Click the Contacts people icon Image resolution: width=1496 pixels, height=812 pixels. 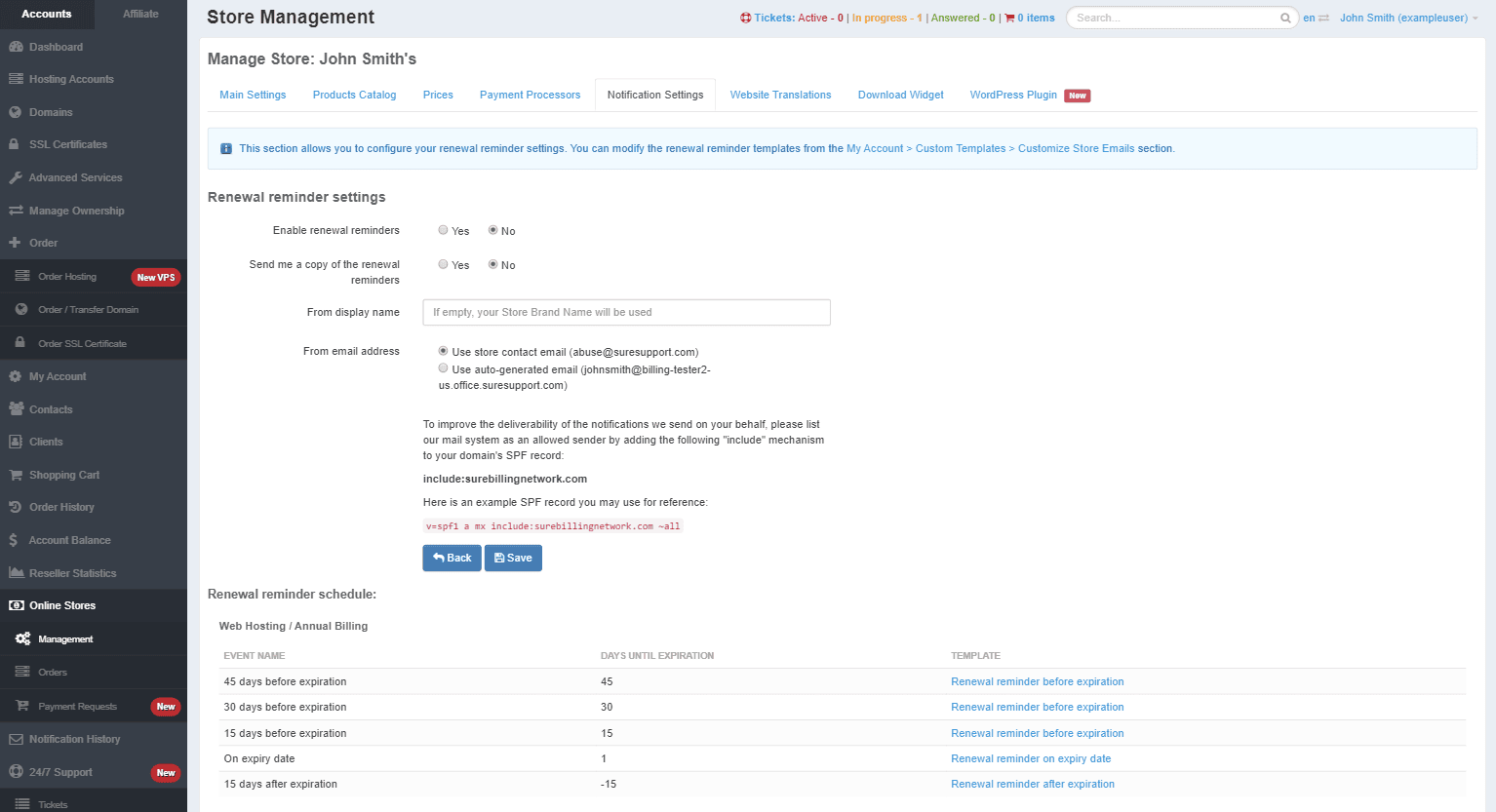(x=16, y=409)
